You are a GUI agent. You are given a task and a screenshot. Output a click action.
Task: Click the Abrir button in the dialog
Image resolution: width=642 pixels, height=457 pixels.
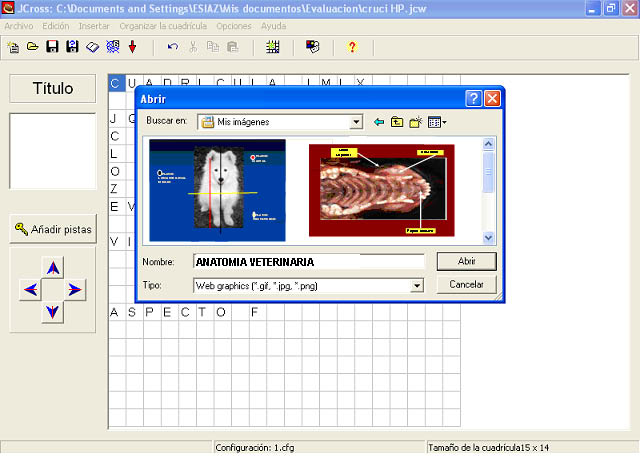point(466,261)
